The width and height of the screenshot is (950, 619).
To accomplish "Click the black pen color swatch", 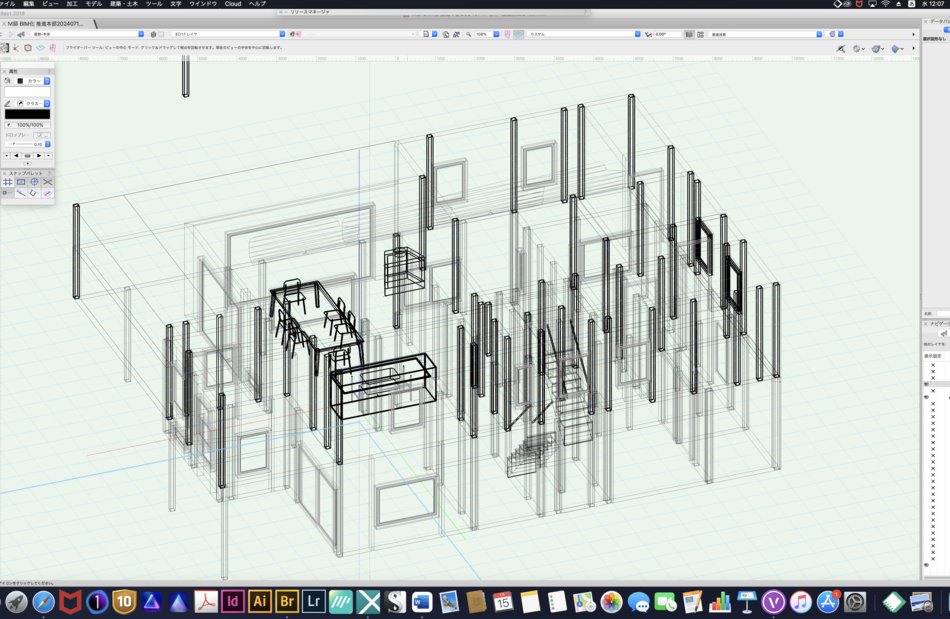I will click(27, 114).
